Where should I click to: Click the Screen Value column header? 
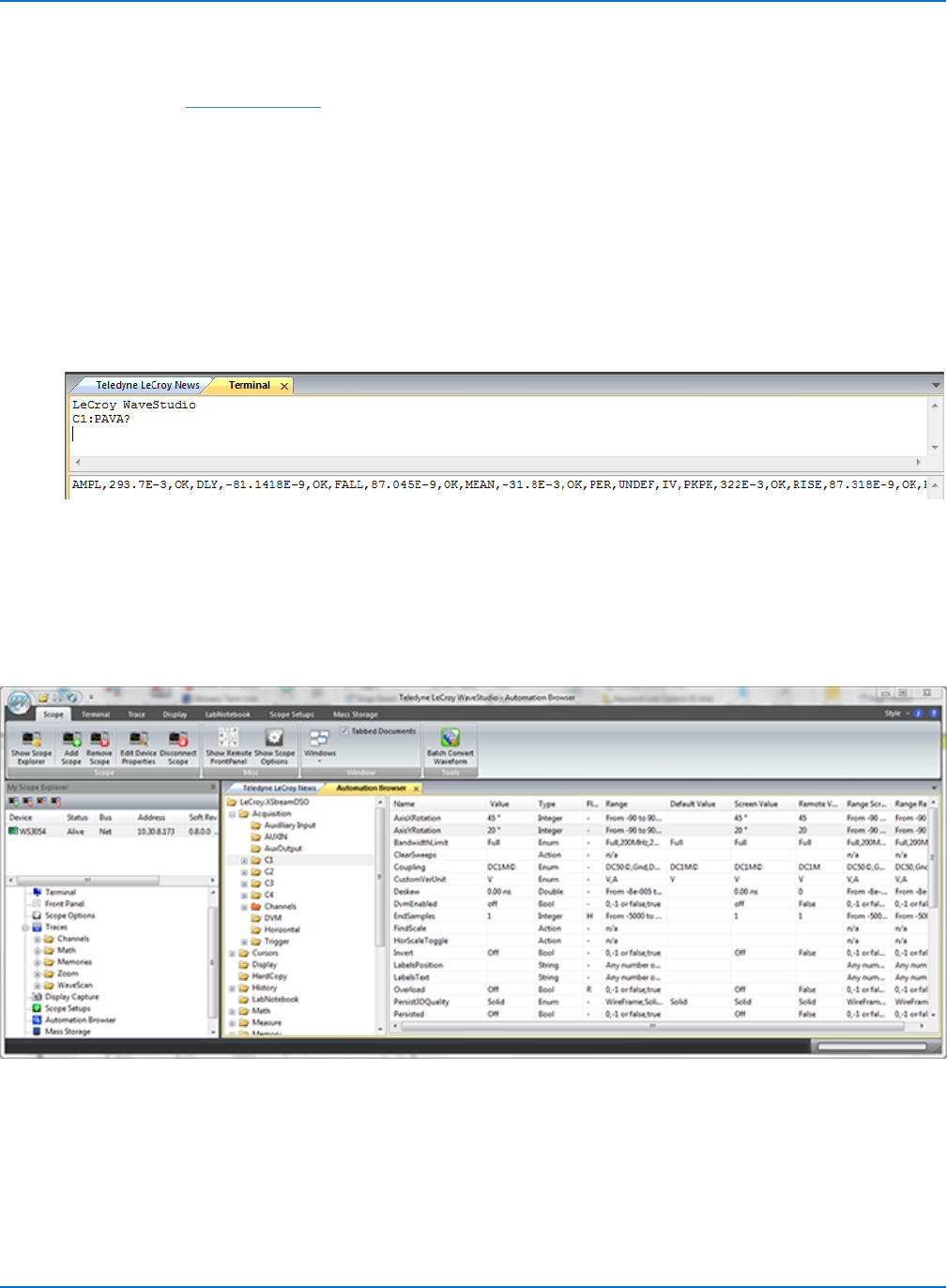point(762,804)
